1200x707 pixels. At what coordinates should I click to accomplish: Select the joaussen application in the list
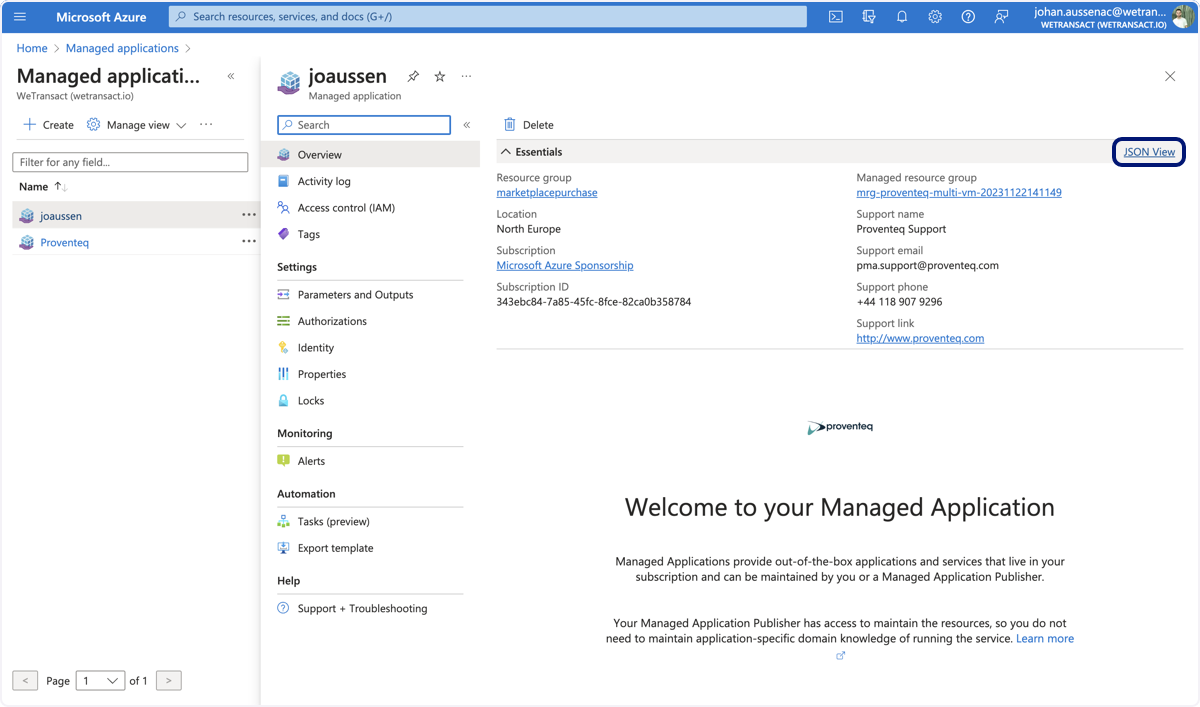tap(61, 216)
